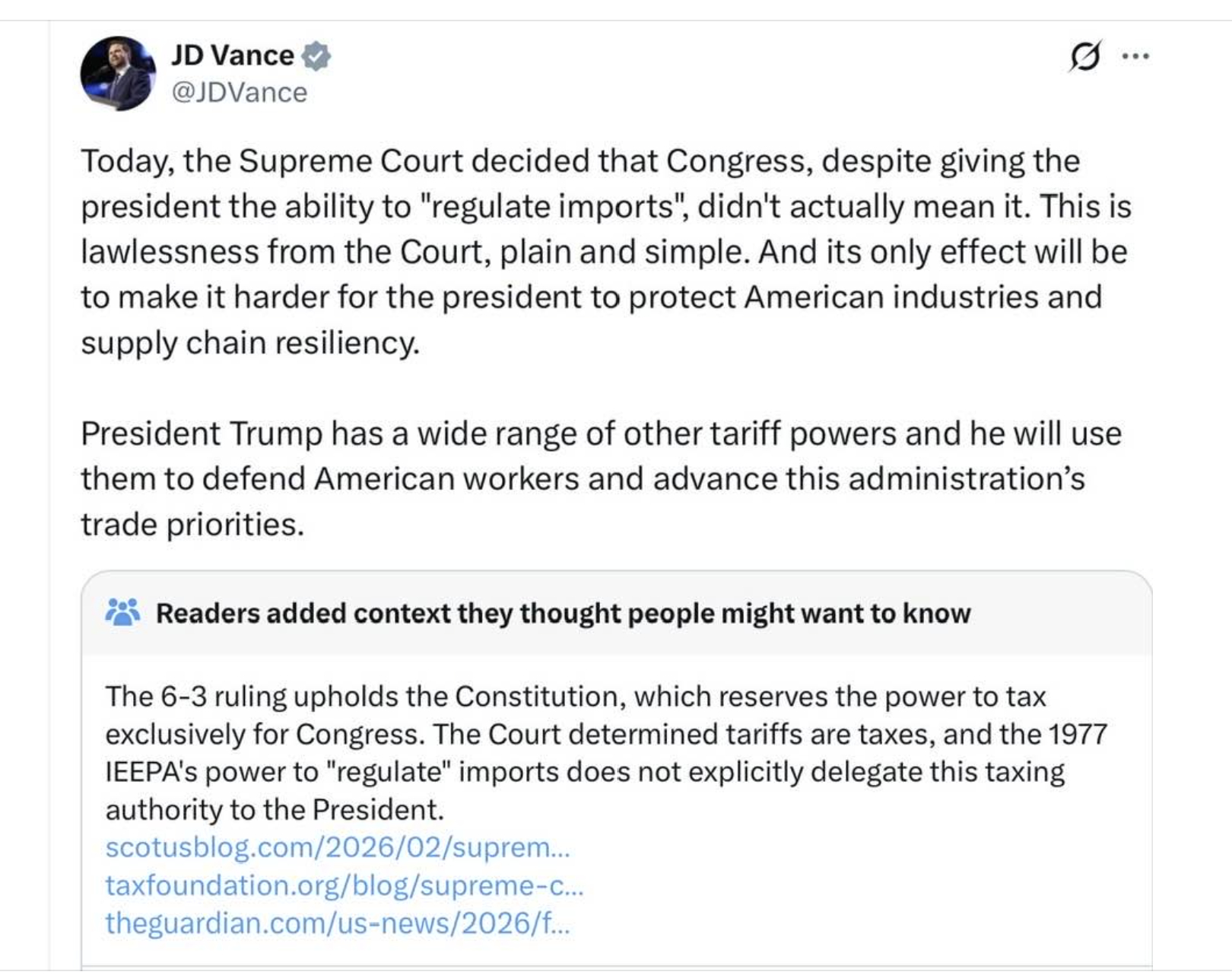Open the @JDVance handle link
Image resolution: width=1232 pixels, height=975 pixels.
pyautogui.click(x=240, y=92)
